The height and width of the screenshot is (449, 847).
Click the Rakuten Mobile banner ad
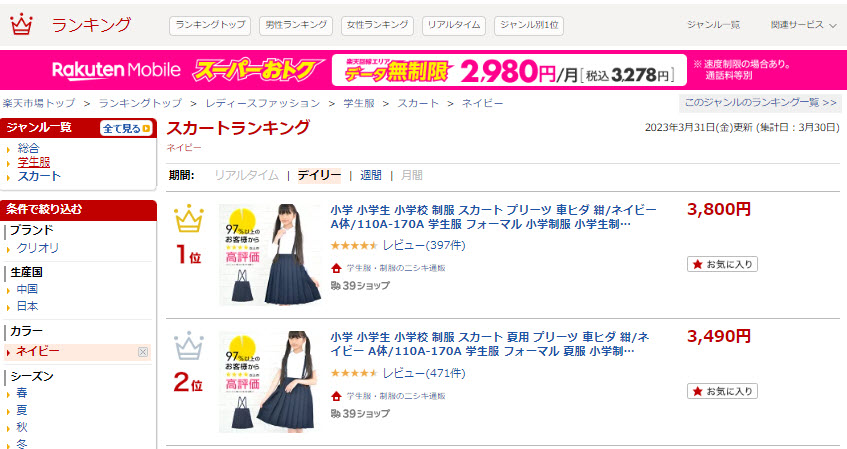424,70
